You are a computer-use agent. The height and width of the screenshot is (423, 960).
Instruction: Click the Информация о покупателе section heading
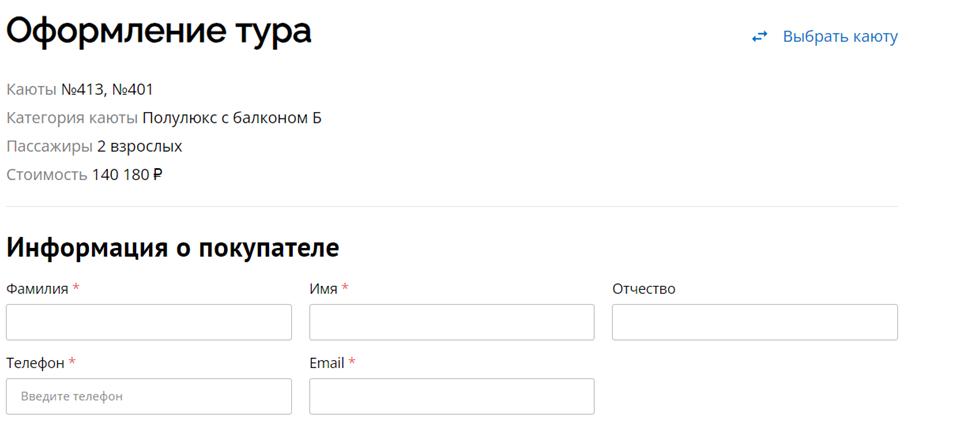[173, 248]
